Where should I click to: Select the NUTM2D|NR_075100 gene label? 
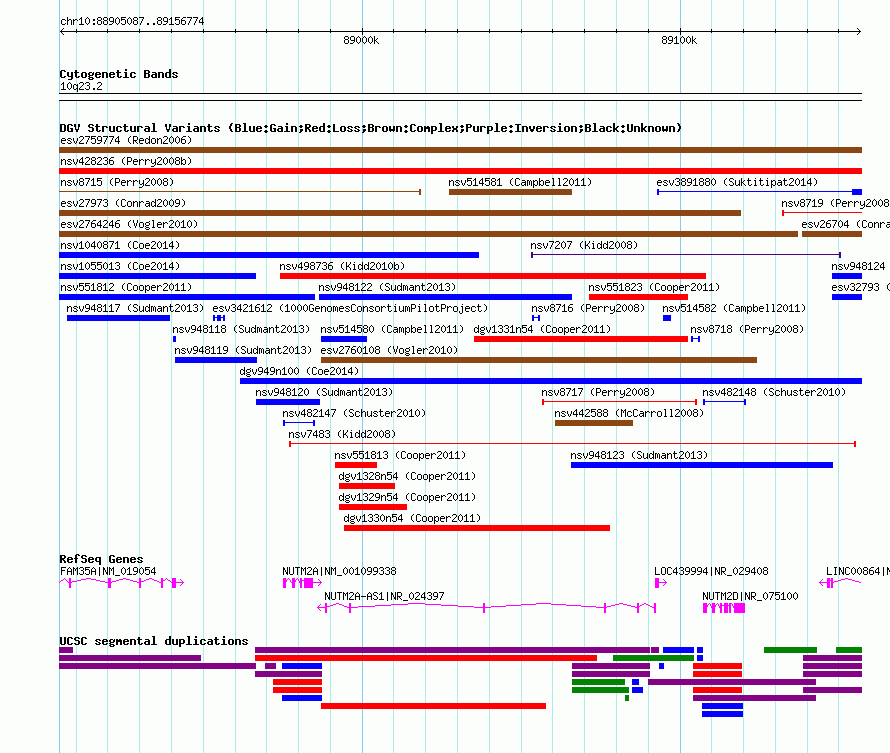coord(750,596)
